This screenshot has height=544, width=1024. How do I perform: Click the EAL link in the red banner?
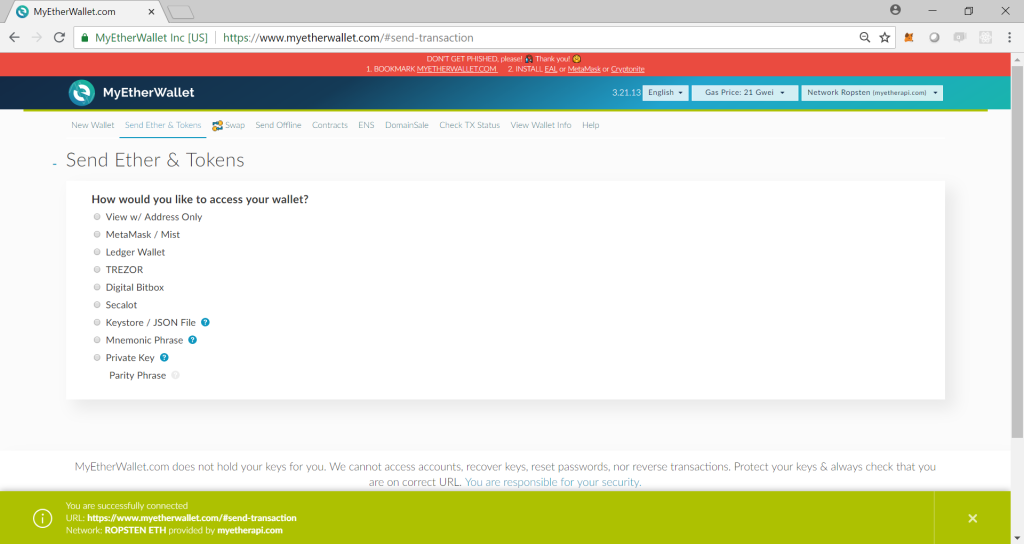pos(551,69)
